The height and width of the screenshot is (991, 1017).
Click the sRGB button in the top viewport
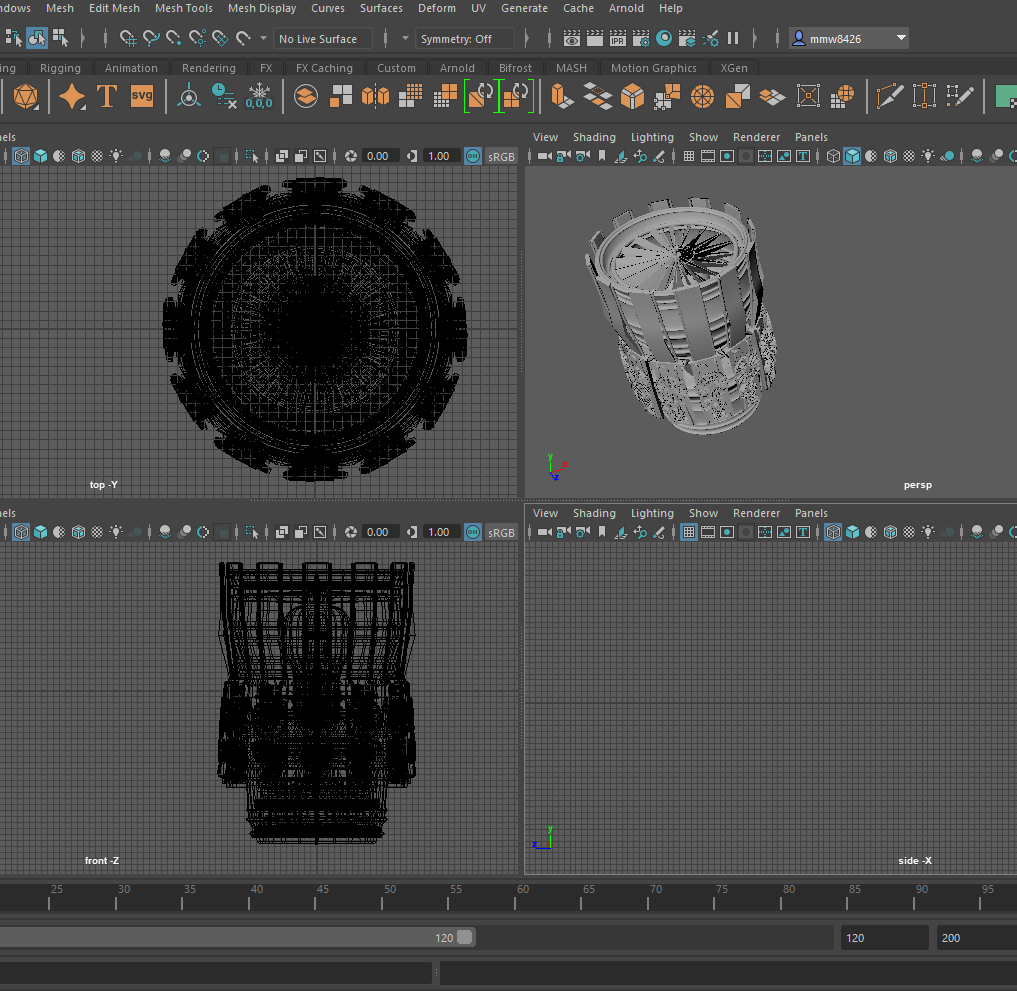click(x=501, y=155)
